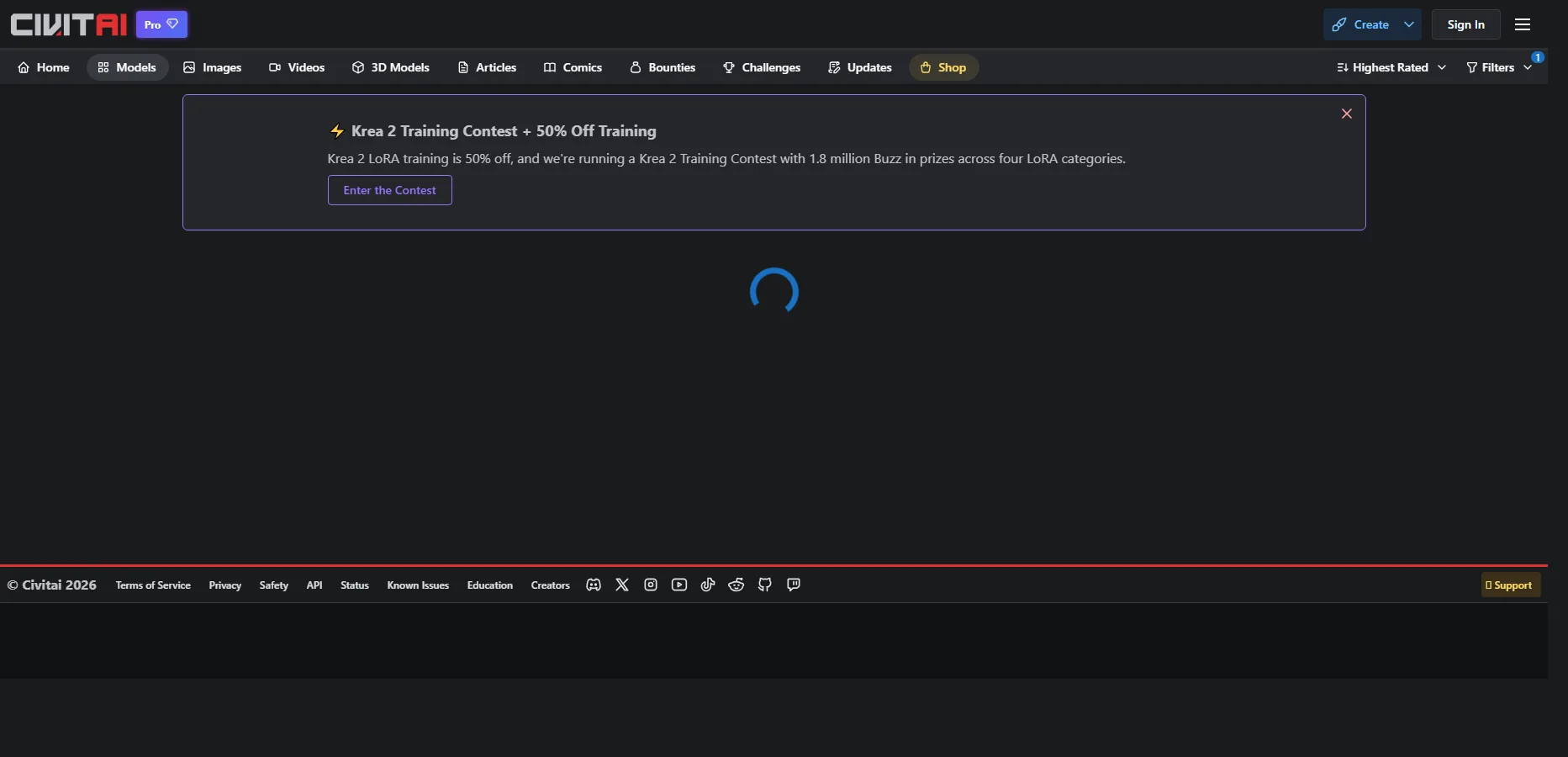Screen dimensions: 1568x757
Task: Click Sign In
Action: pyautogui.click(x=1466, y=24)
